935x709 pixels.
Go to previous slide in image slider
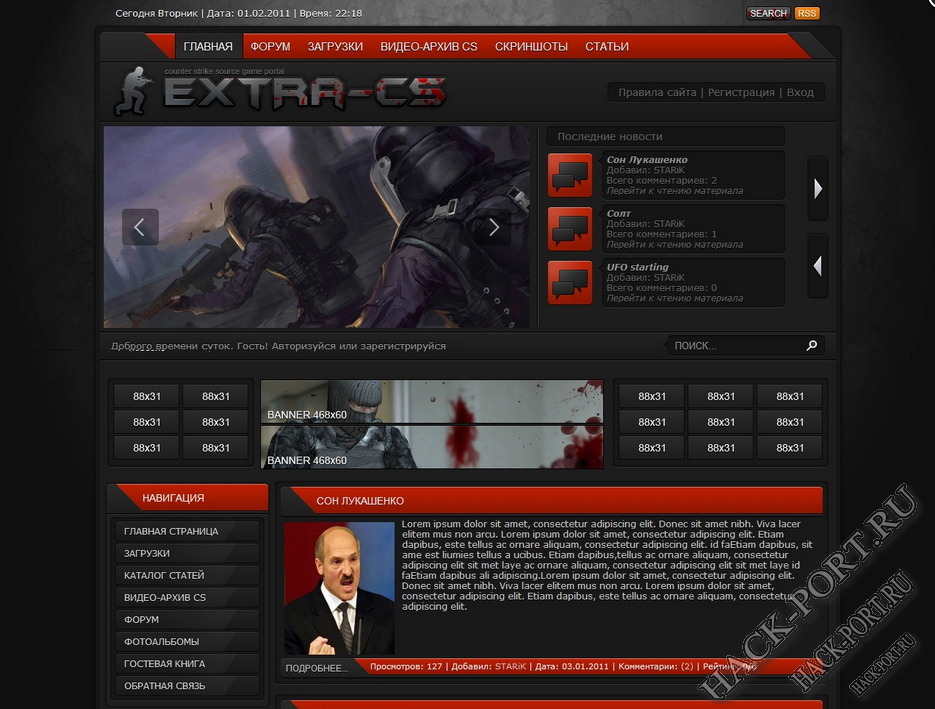[140, 227]
